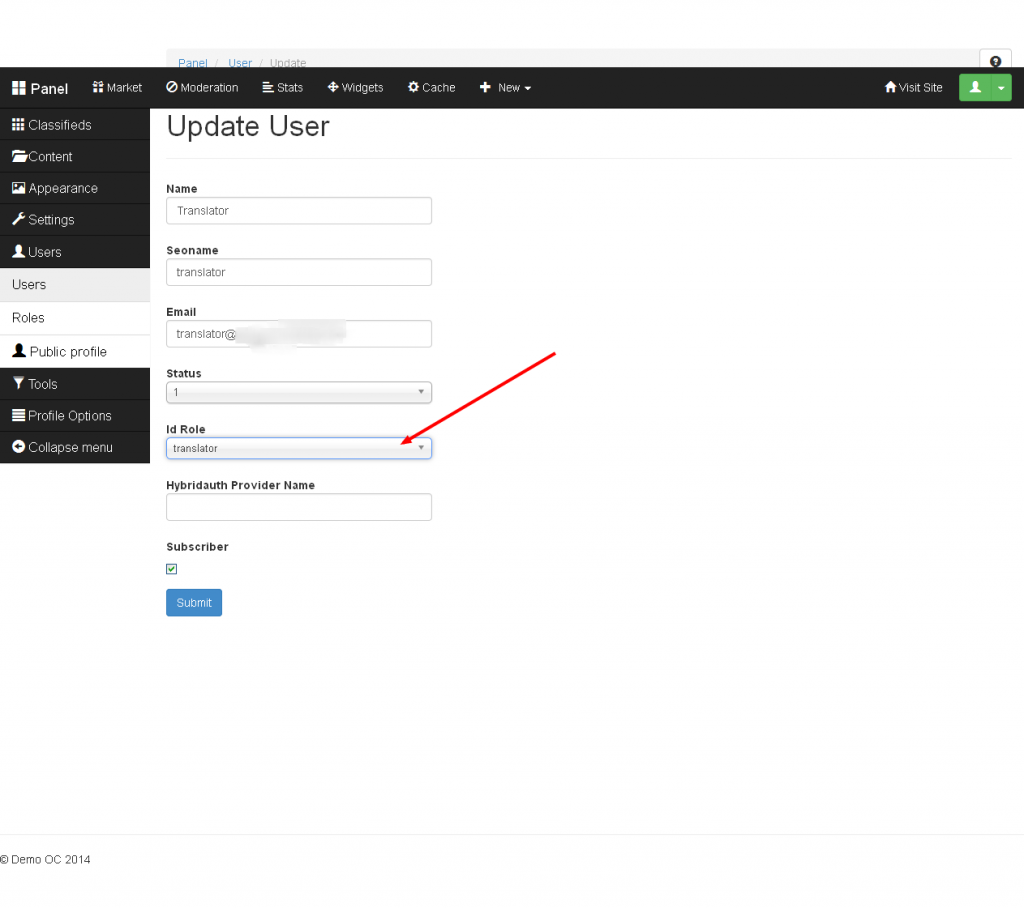
Task: Open Classifieds in the sidebar
Action: click(59, 125)
